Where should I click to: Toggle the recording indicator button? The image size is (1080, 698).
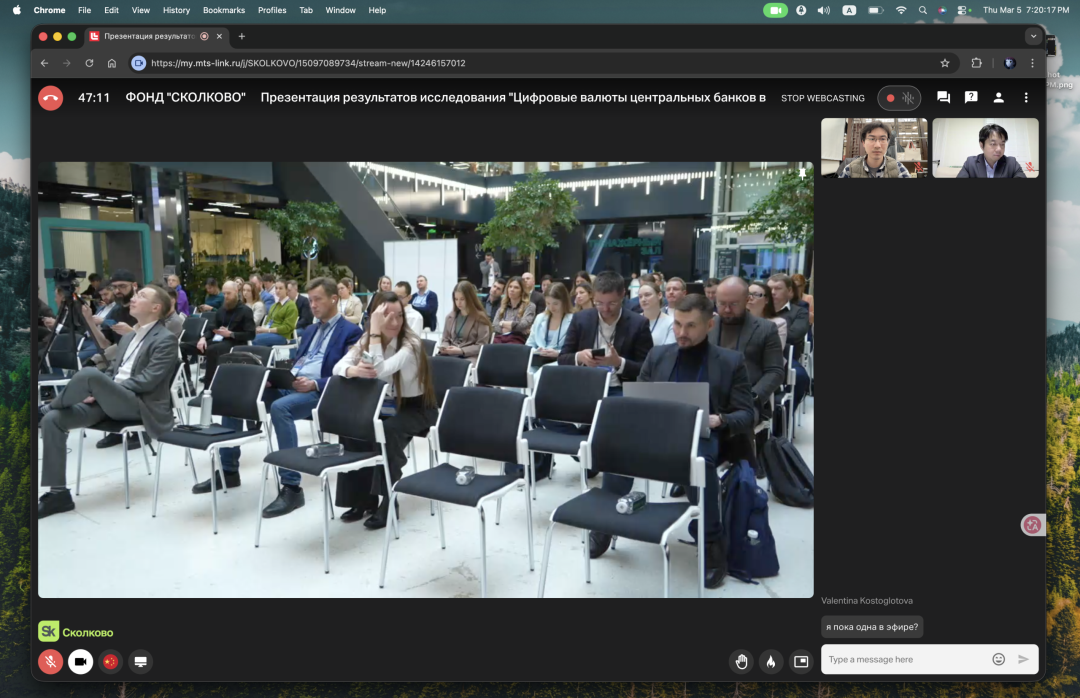click(x=899, y=98)
